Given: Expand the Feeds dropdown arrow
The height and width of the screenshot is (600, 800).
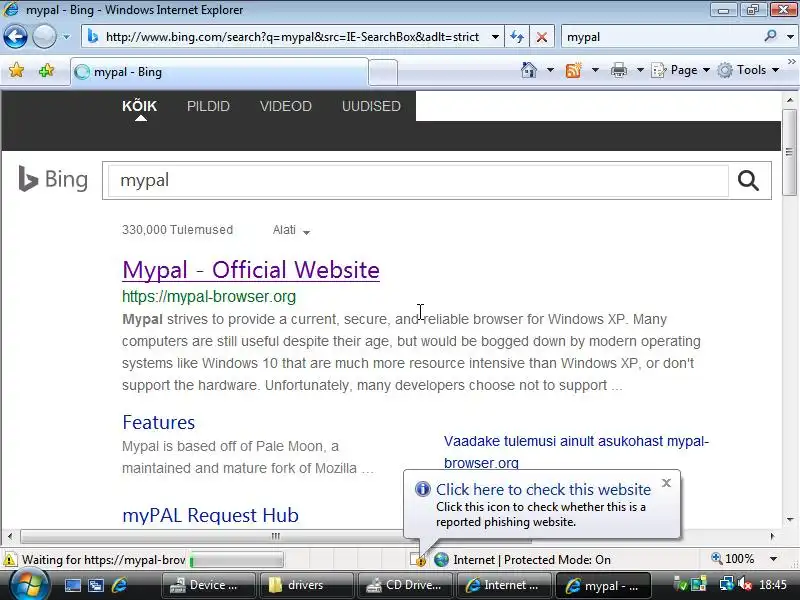Looking at the screenshot, I should pos(595,70).
